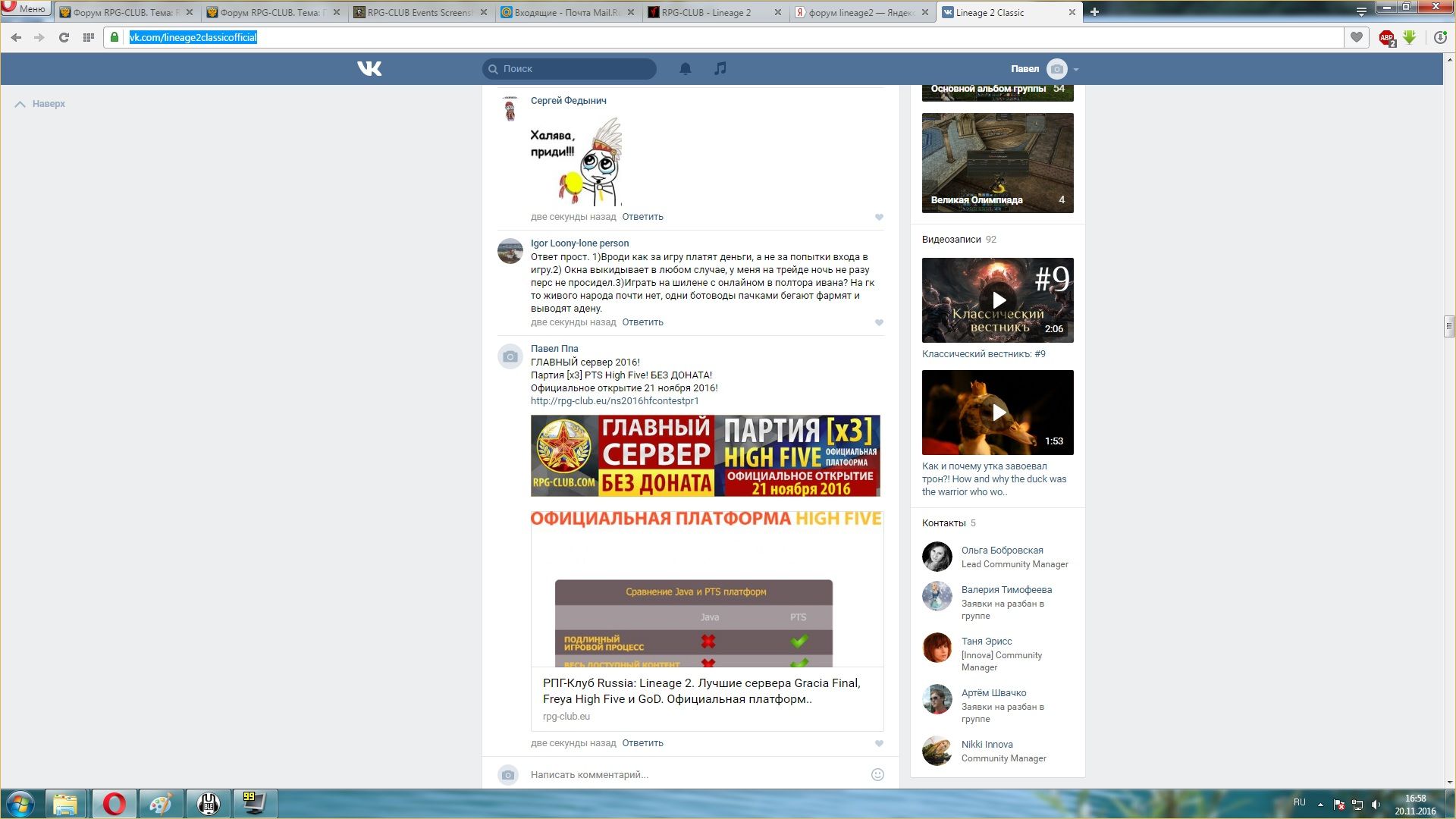Click camera attach icon near comment field

508,774
